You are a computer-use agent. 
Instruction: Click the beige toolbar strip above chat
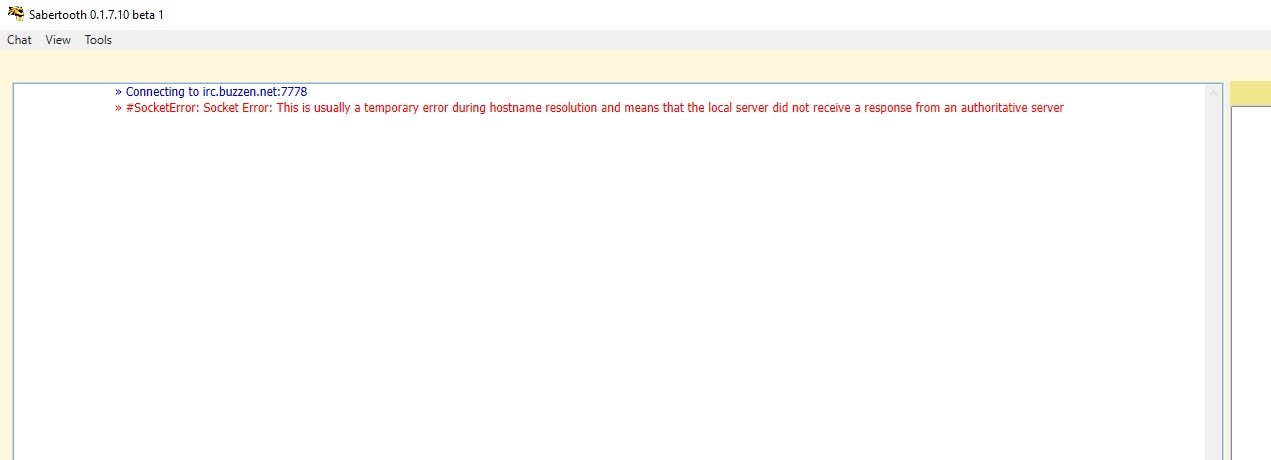coord(635,66)
